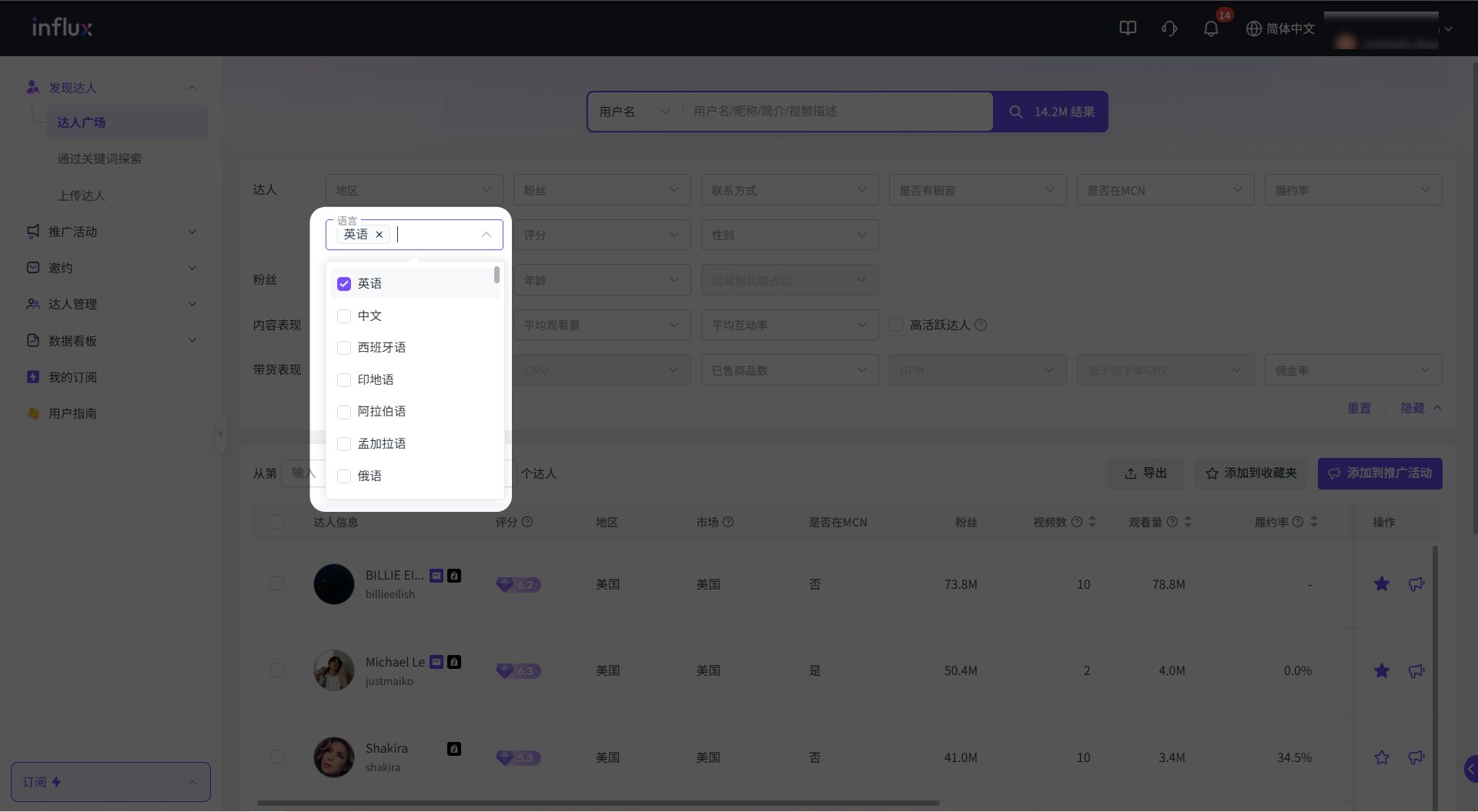Click the star icon for Shakira
This screenshot has height=812, width=1478.
pos(1382,757)
